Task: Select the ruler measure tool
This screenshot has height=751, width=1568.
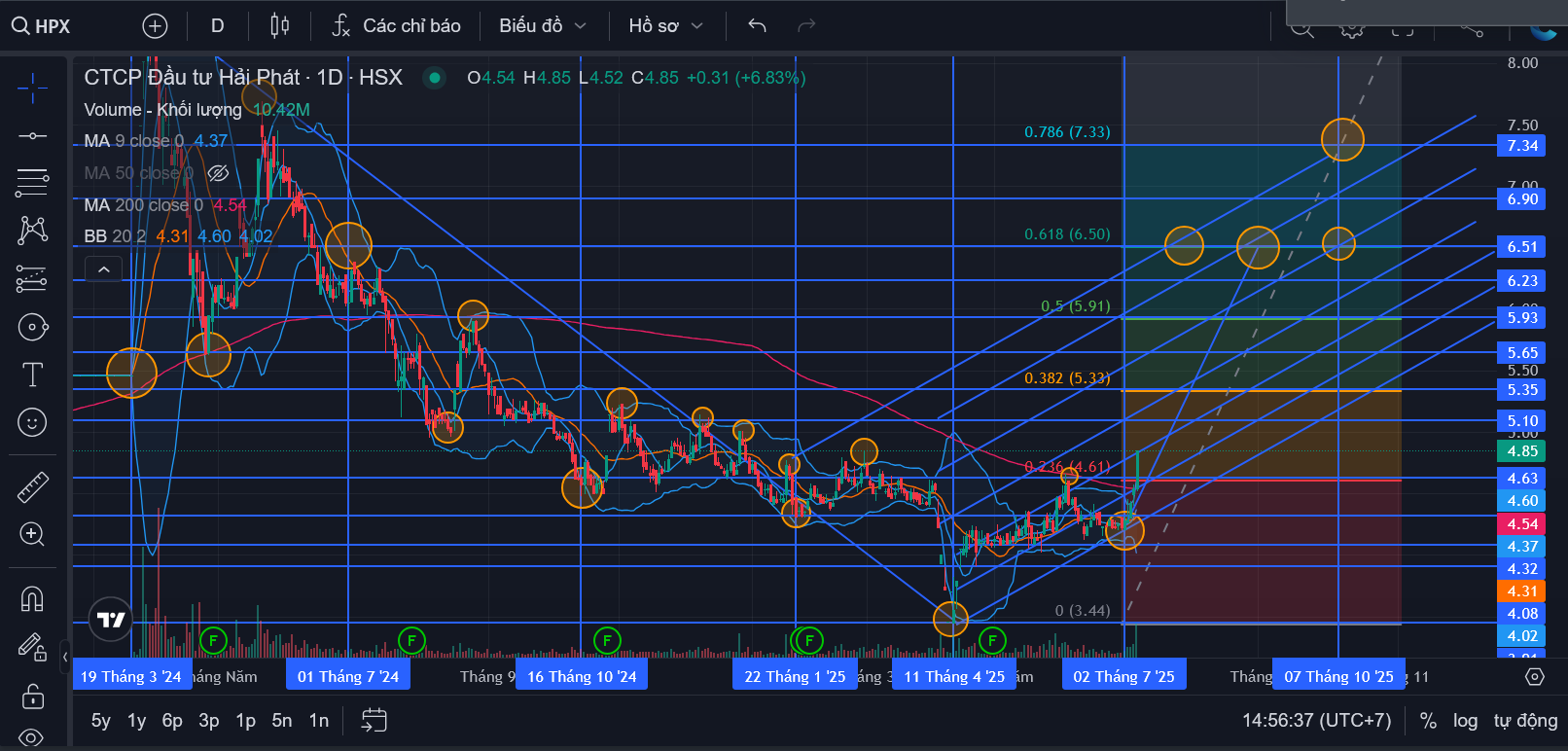Action: [x=32, y=486]
